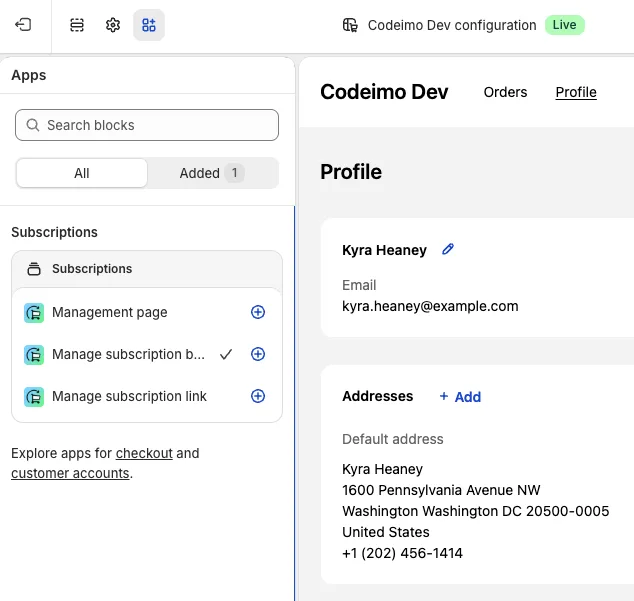The image size is (634, 601).
Task: Open the Orders navigation tab
Action: (x=505, y=92)
